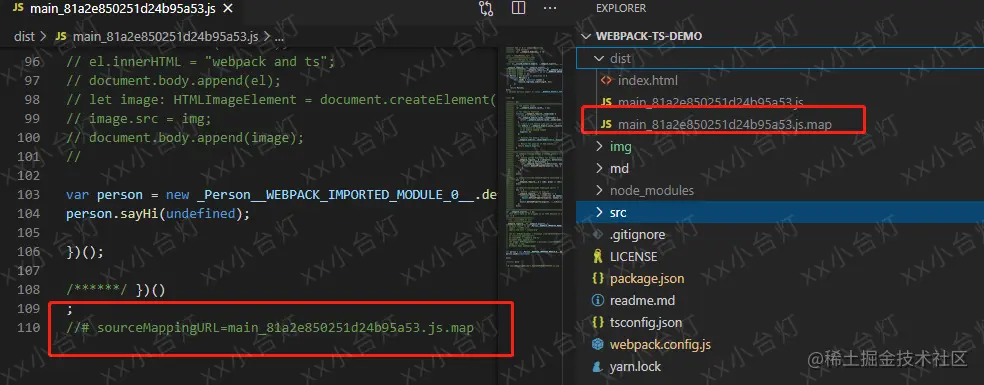Click the yarn icon beside yarn.lock
The width and height of the screenshot is (984, 385).
point(598,366)
